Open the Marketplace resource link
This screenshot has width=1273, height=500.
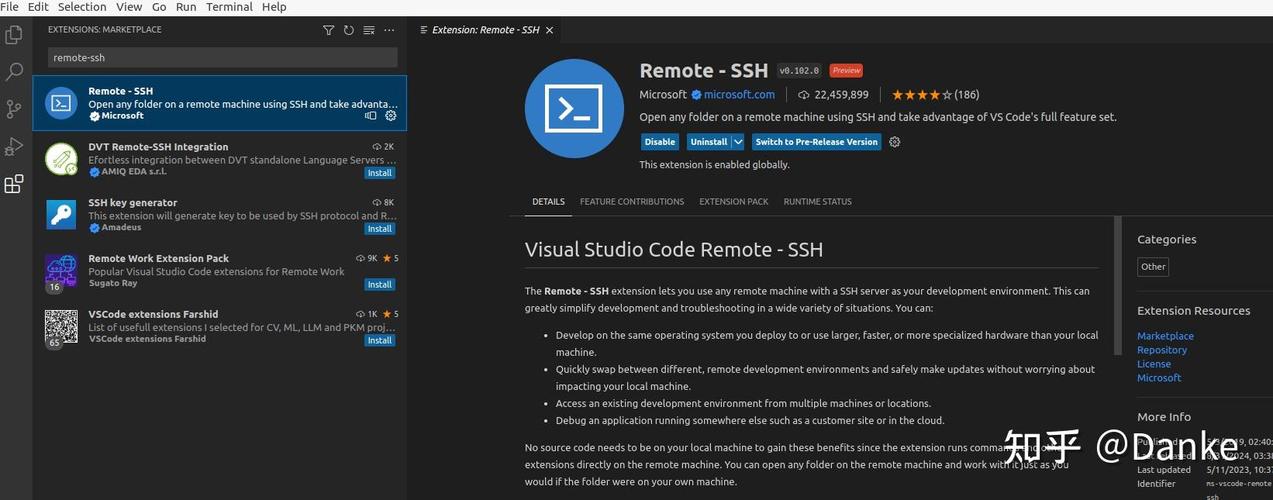[1165, 336]
